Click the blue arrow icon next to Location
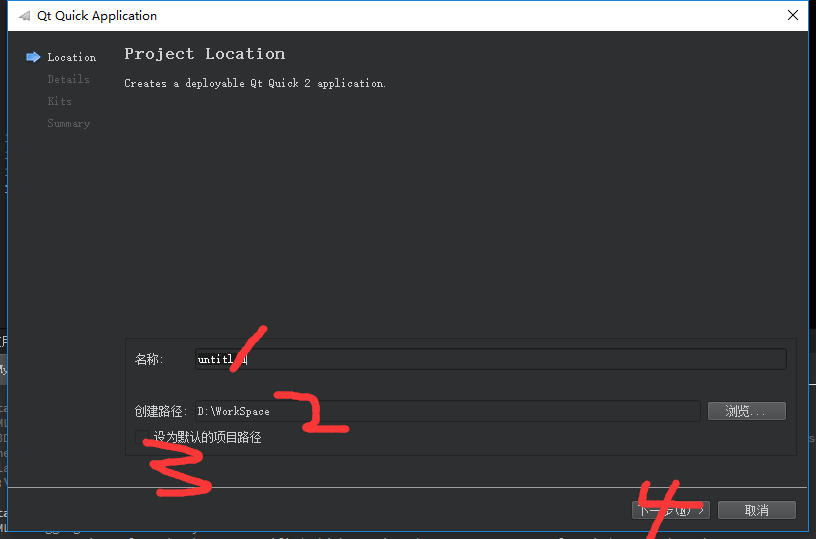This screenshot has height=539, width=816. click(33, 57)
